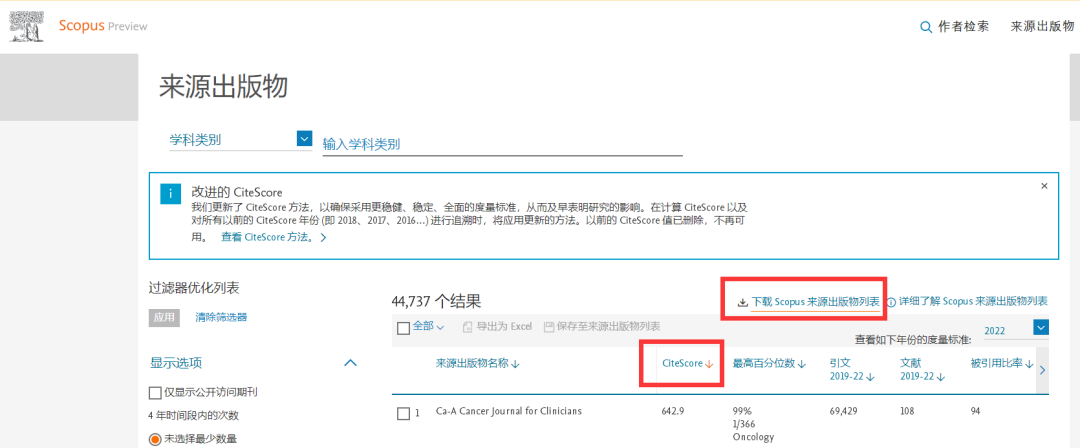Sort by 文献 2019-22 column
The height and width of the screenshot is (448, 1080).
click(922, 369)
